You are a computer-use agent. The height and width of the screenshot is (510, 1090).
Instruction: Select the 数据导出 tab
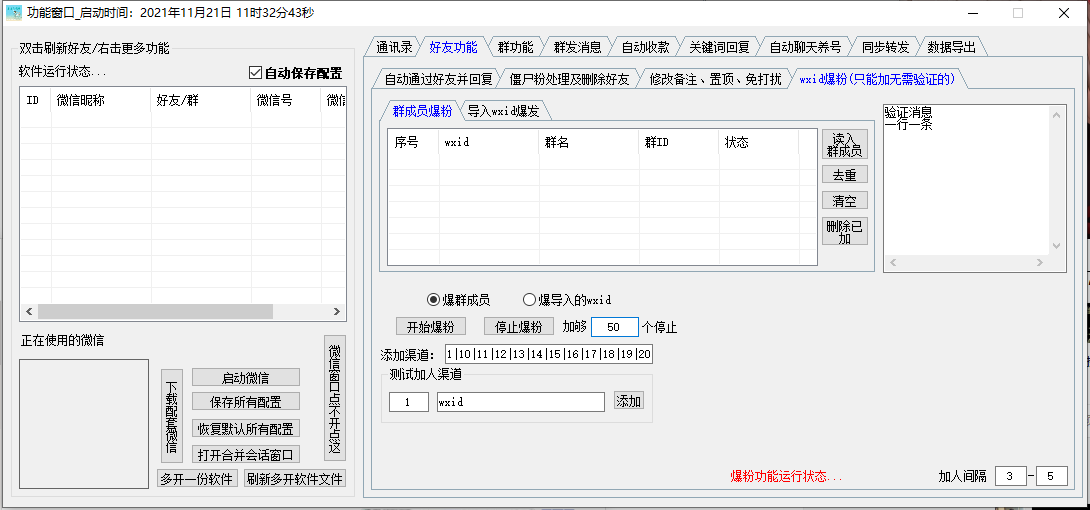click(951, 47)
